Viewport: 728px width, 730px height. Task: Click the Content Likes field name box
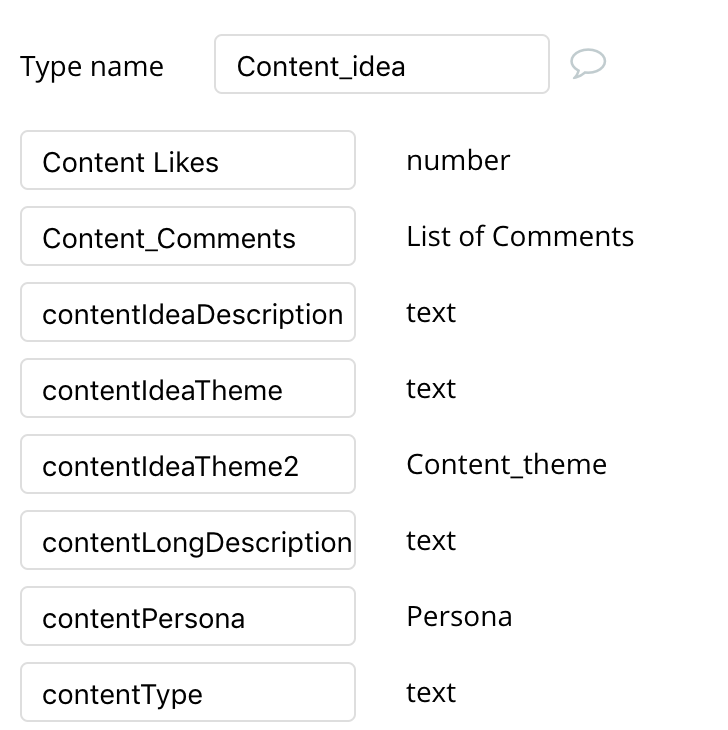click(x=188, y=161)
